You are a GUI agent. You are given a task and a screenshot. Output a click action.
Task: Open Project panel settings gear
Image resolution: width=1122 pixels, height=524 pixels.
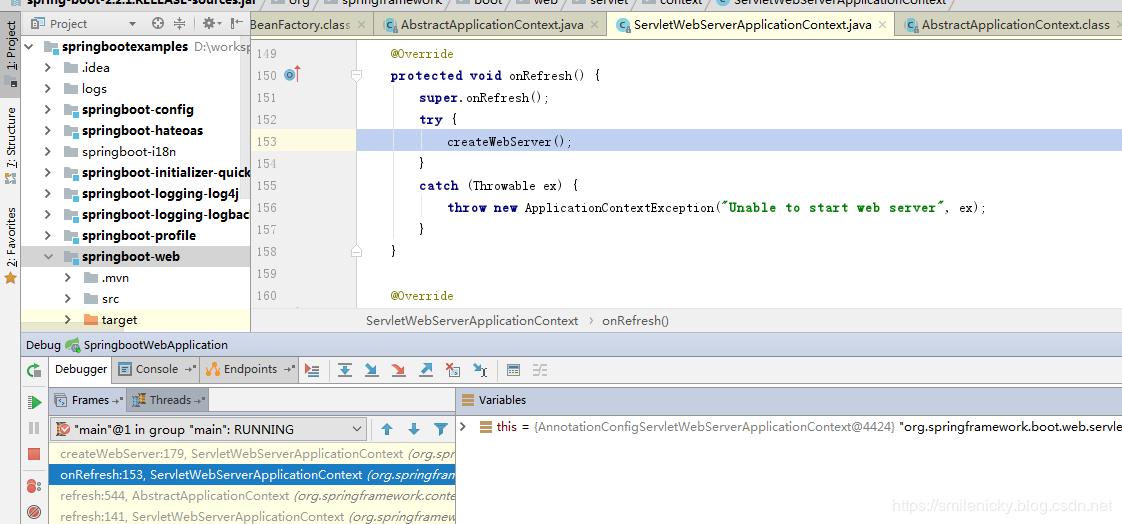click(x=210, y=24)
